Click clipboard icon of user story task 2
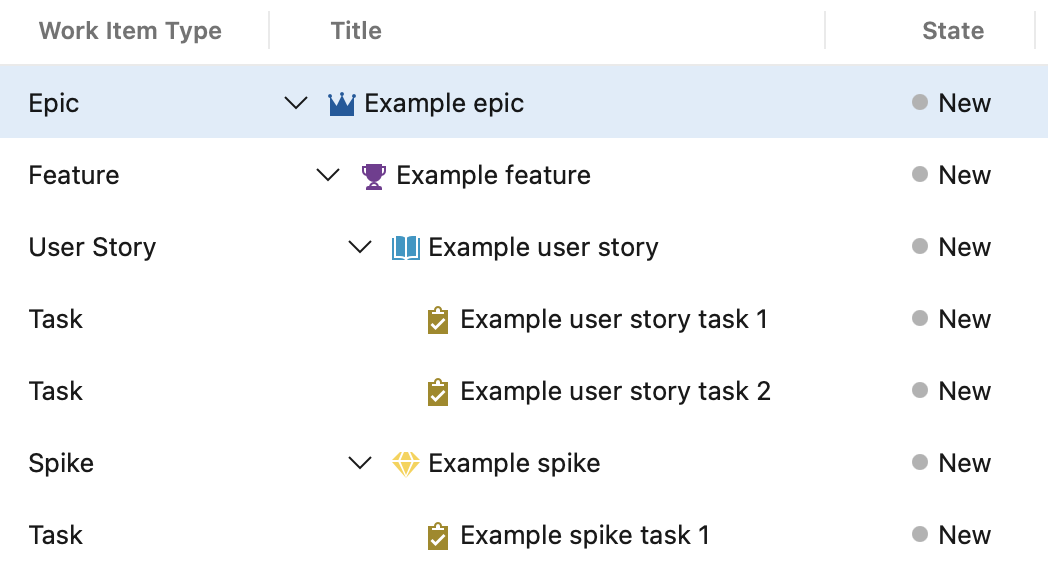1048x574 pixels. click(x=437, y=392)
